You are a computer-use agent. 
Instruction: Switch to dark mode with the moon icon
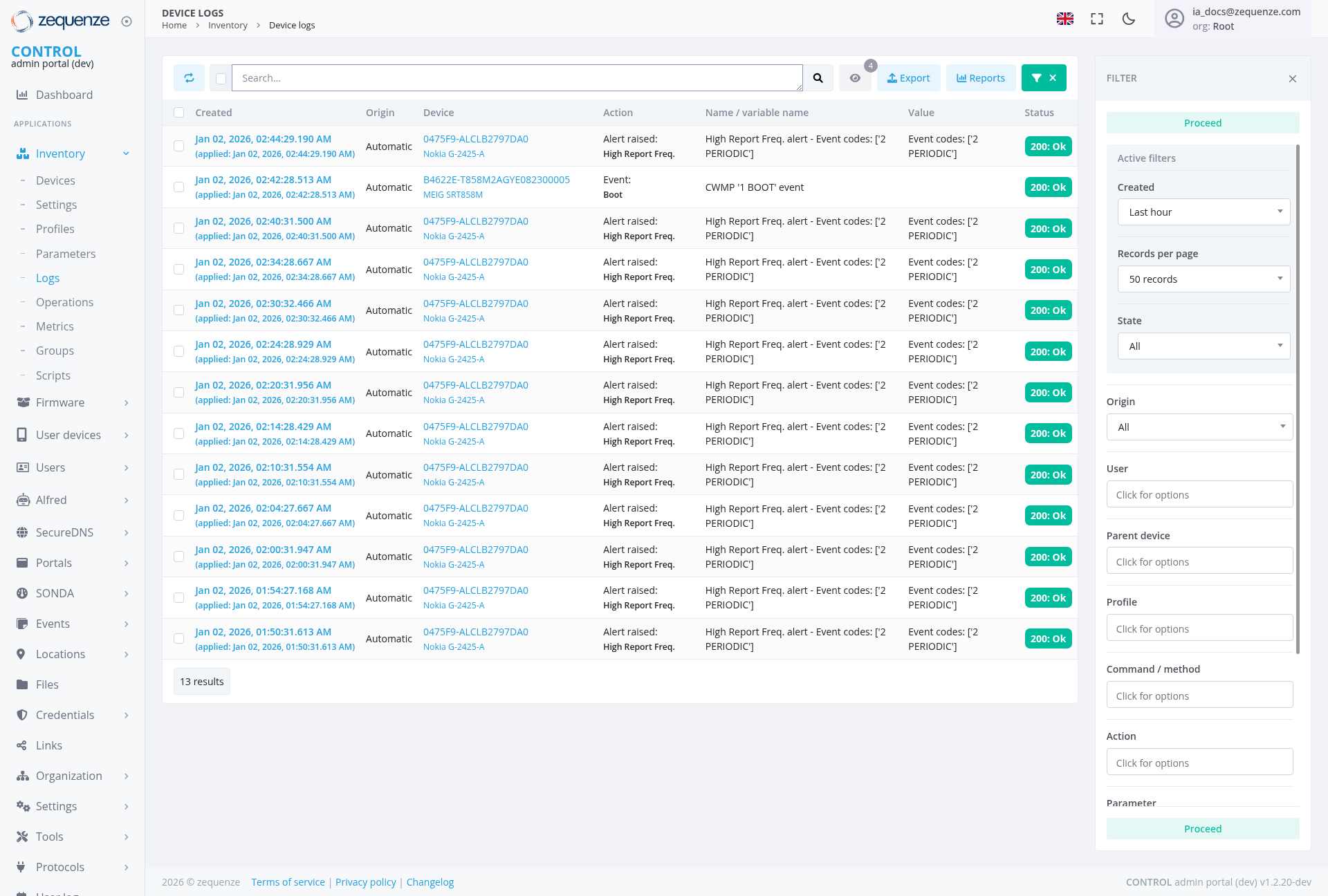1128,19
